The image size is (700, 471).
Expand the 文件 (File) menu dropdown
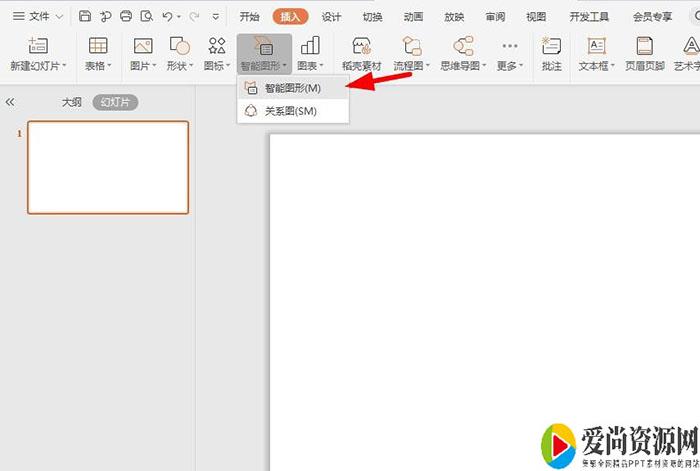(58, 16)
